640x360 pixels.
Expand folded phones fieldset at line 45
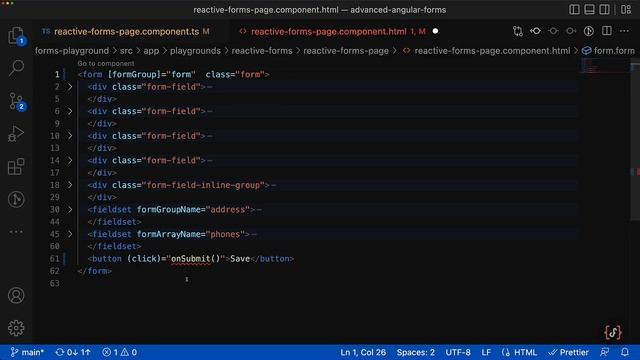tap(70, 234)
